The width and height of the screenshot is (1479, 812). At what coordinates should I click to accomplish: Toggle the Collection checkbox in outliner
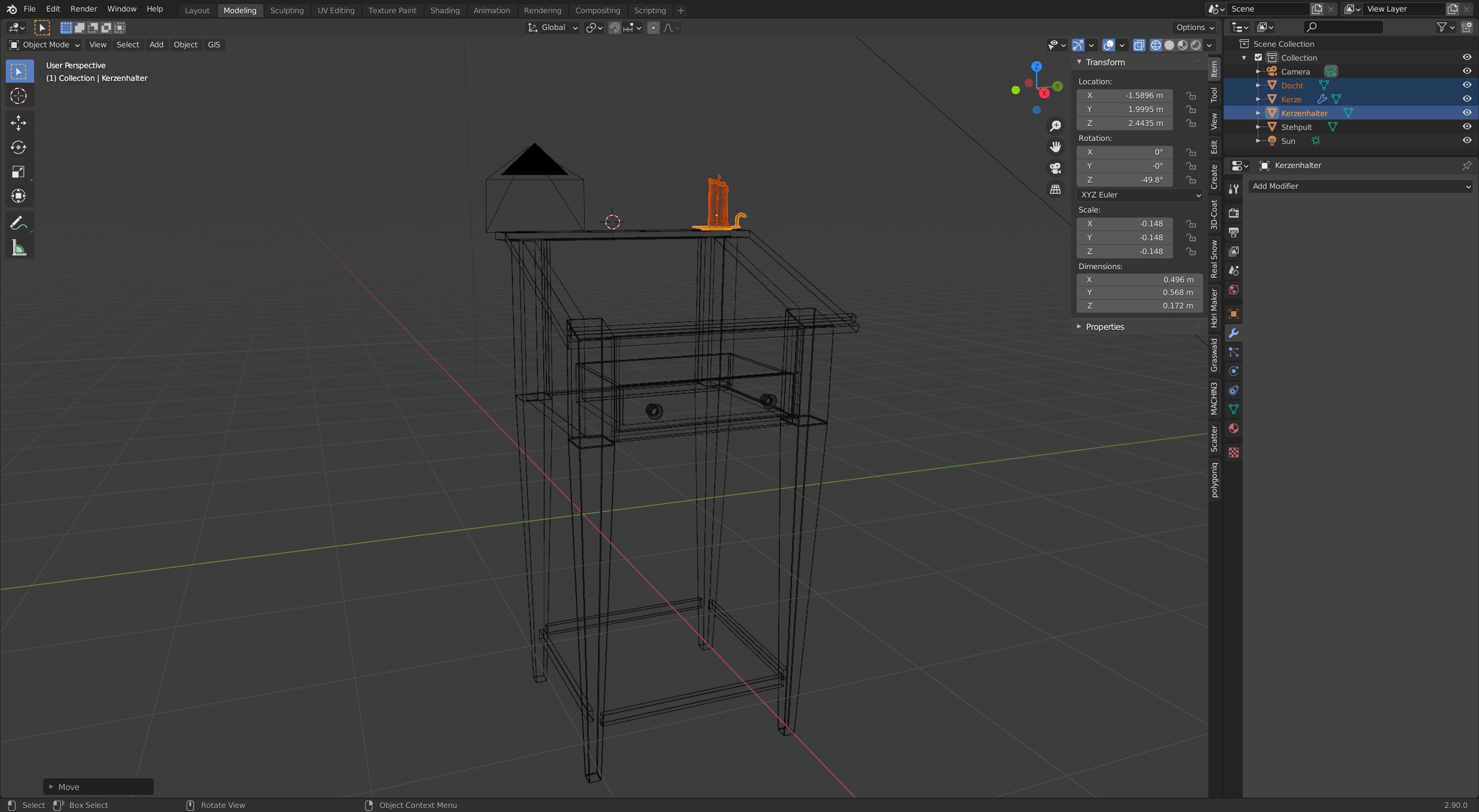point(1258,58)
